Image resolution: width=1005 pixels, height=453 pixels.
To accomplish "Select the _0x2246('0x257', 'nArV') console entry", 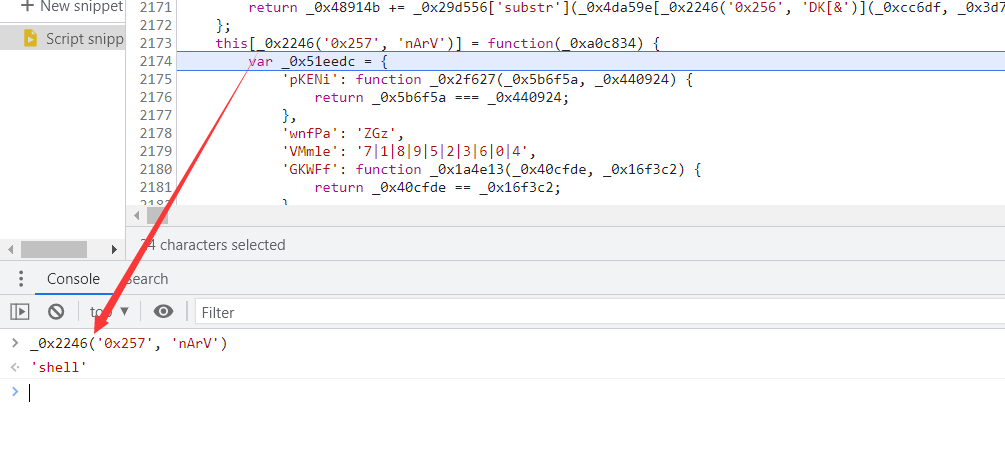I will [128, 344].
